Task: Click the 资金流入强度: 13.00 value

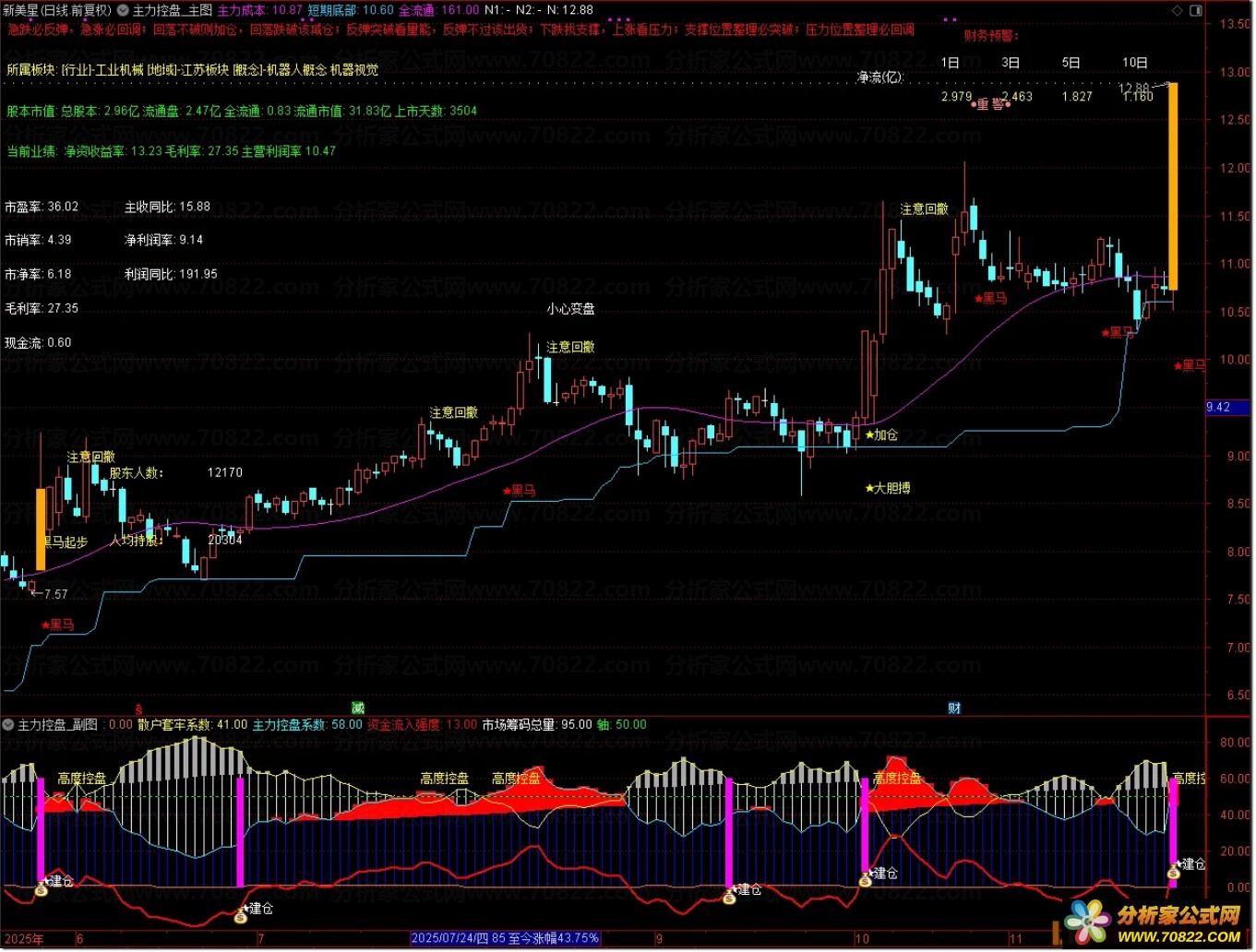Action: [x=423, y=725]
